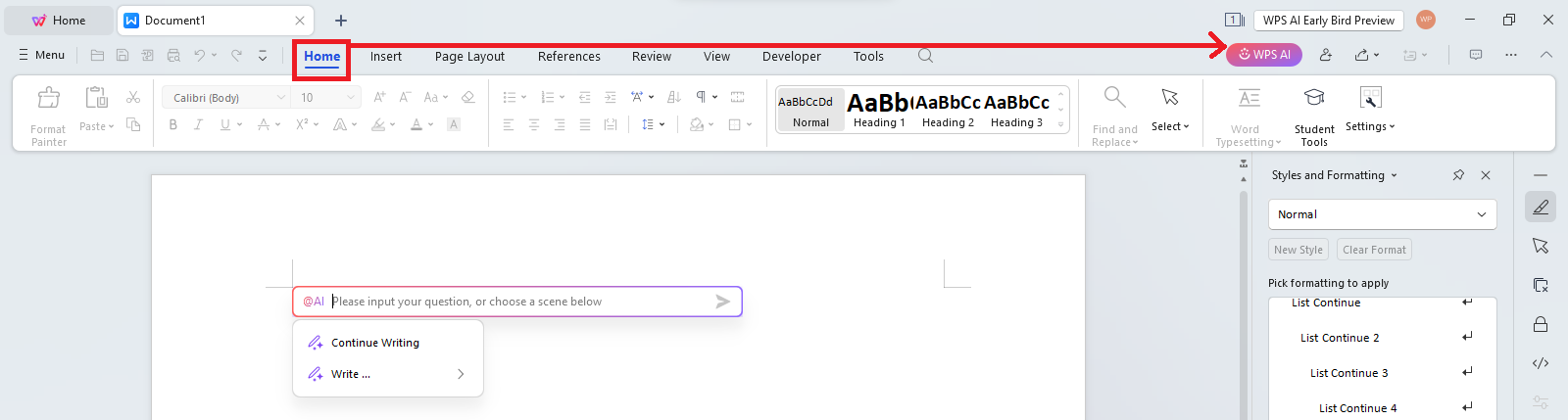Switch to the Insert tab
The image size is (1568, 420).
click(x=386, y=56)
